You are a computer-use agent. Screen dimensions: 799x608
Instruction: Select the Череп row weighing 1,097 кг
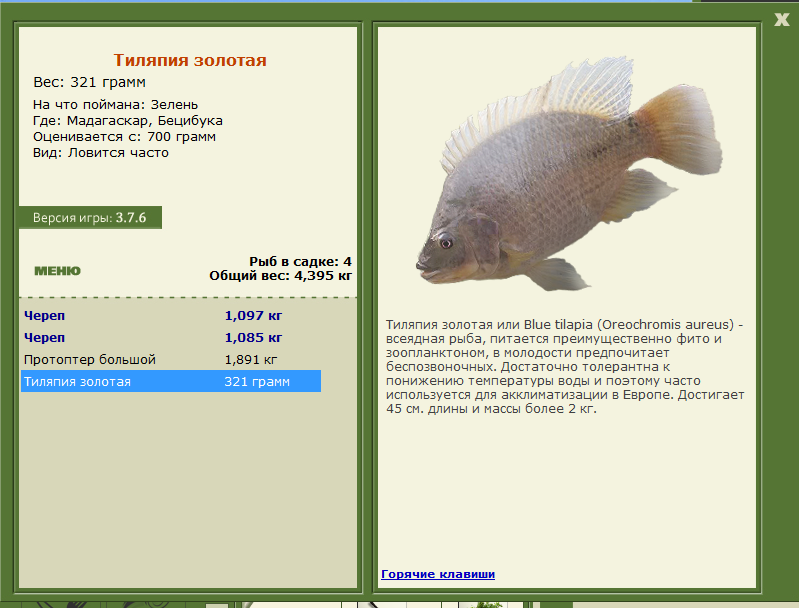(171, 315)
